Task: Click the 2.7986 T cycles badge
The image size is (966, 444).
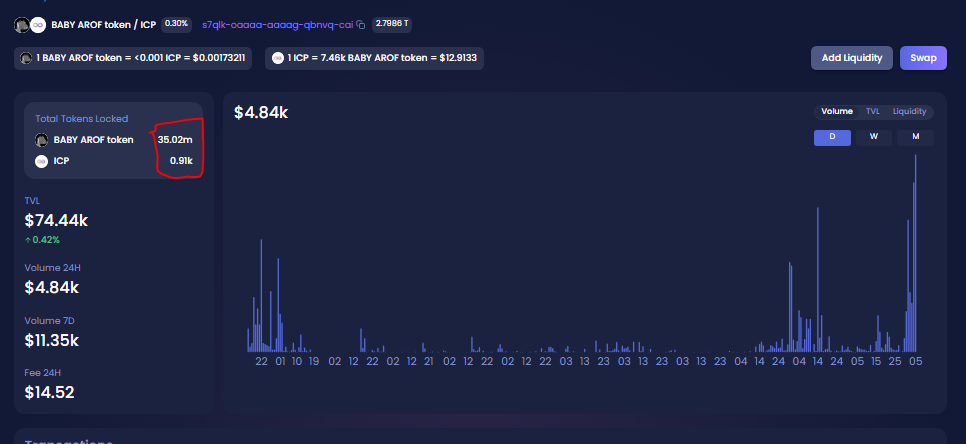Action: pos(392,25)
